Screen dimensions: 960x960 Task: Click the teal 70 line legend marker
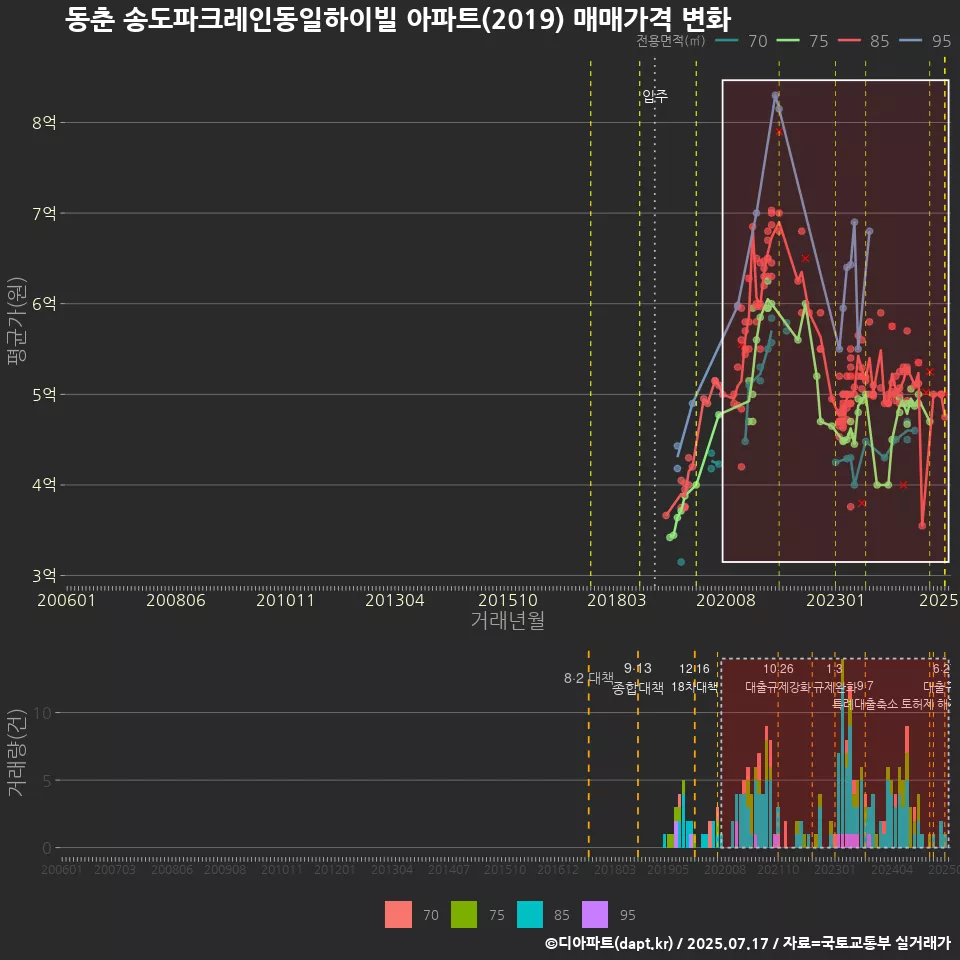726,41
